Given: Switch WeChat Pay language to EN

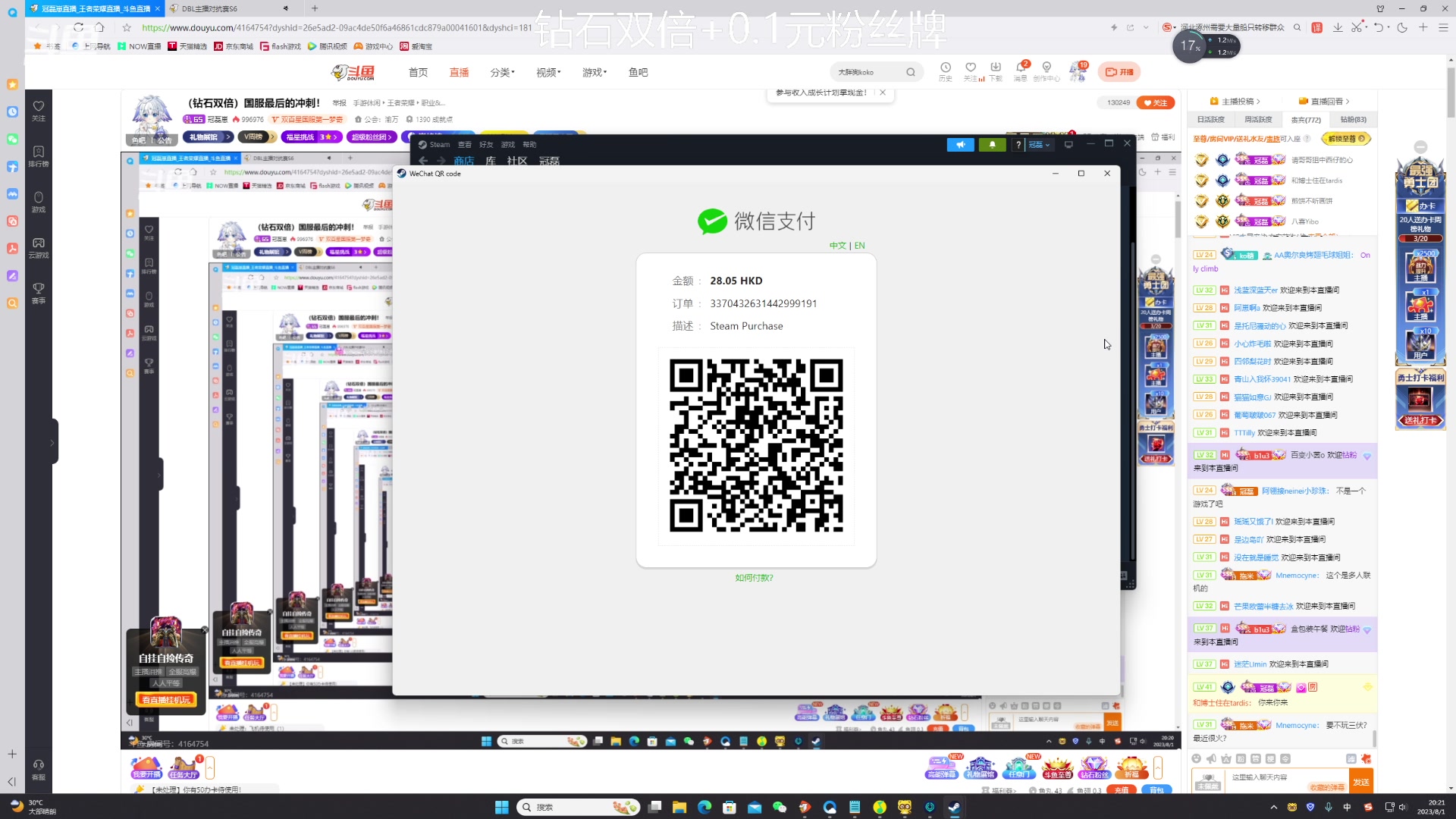Looking at the screenshot, I should tap(859, 246).
